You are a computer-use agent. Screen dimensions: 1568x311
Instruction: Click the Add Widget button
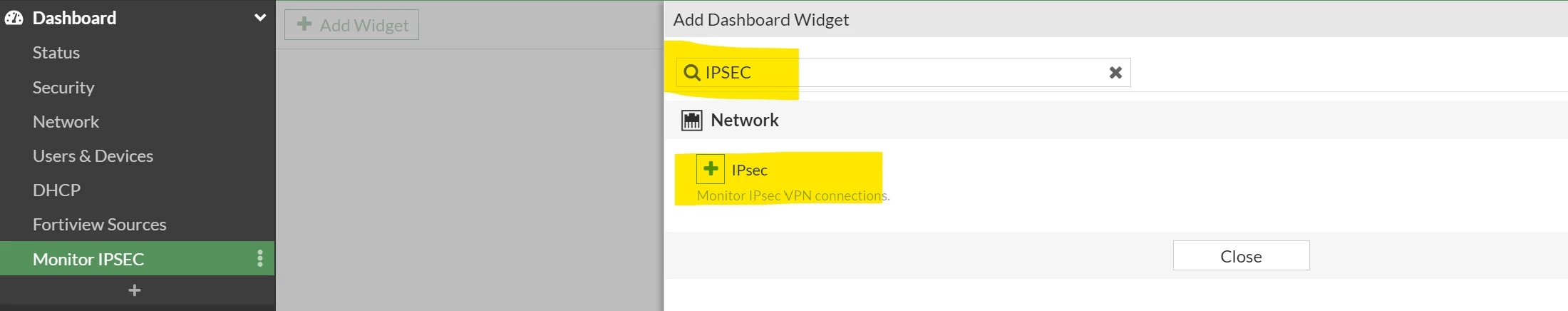coord(351,25)
